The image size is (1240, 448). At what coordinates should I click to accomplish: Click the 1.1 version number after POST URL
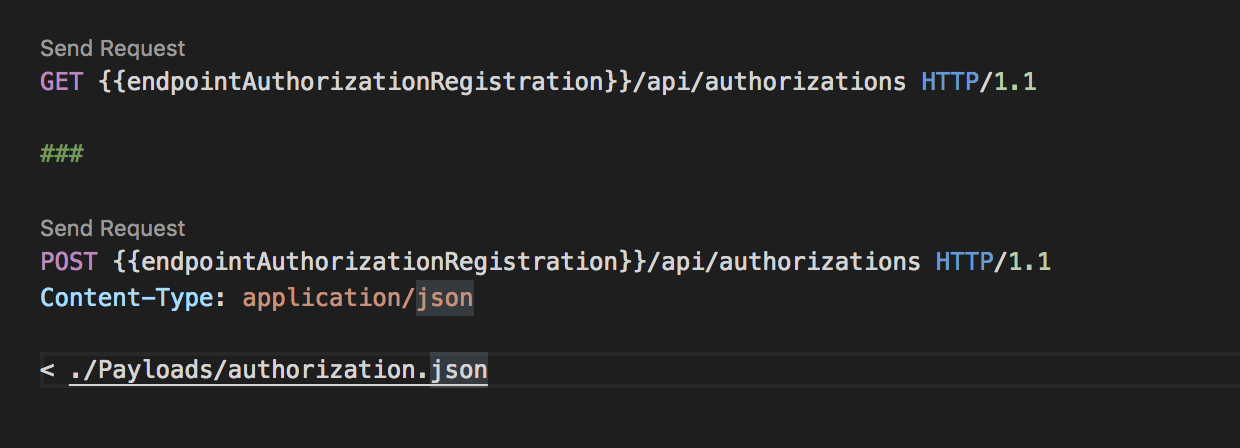tap(1030, 263)
